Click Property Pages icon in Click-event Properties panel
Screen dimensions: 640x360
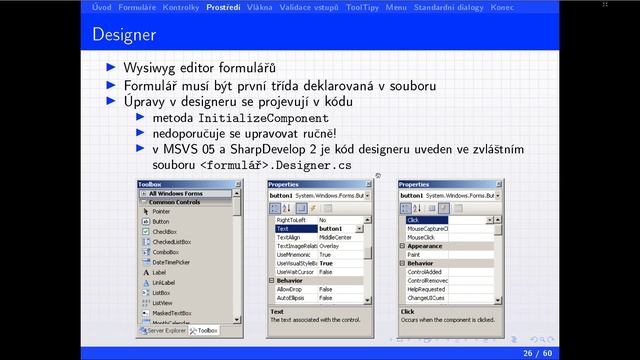tap(458, 209)
